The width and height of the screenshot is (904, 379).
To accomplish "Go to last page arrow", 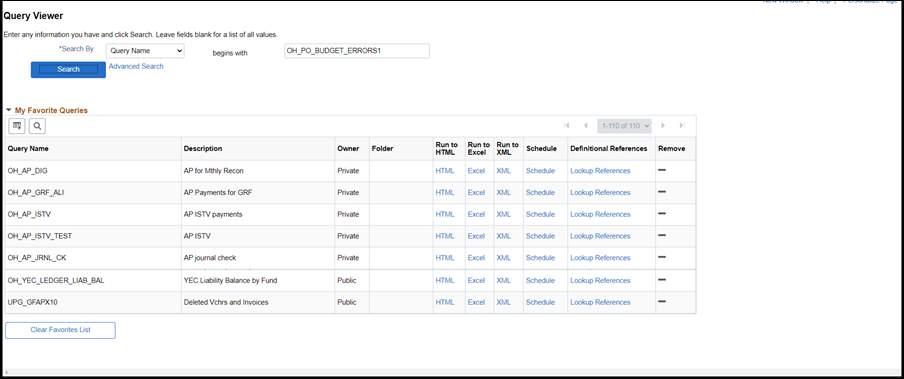I will pyautogui.click(x=682, y=125).
